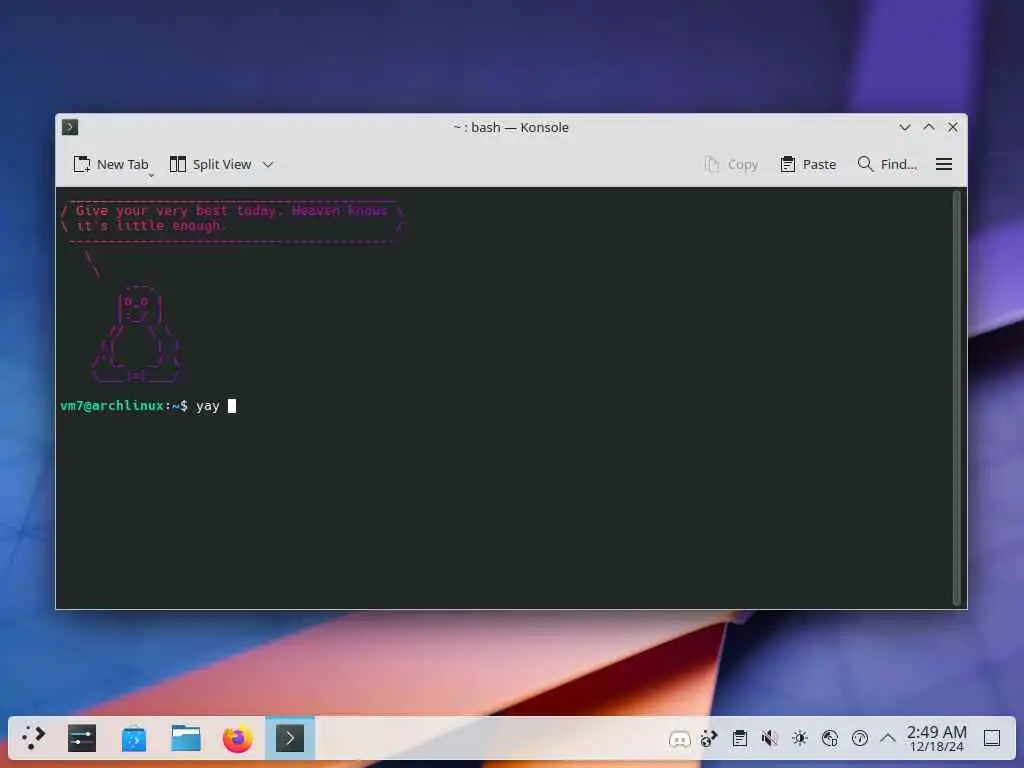1024x768 pixels.
Task: Click the muted volume tray icon
Action: tap(769, 739)
